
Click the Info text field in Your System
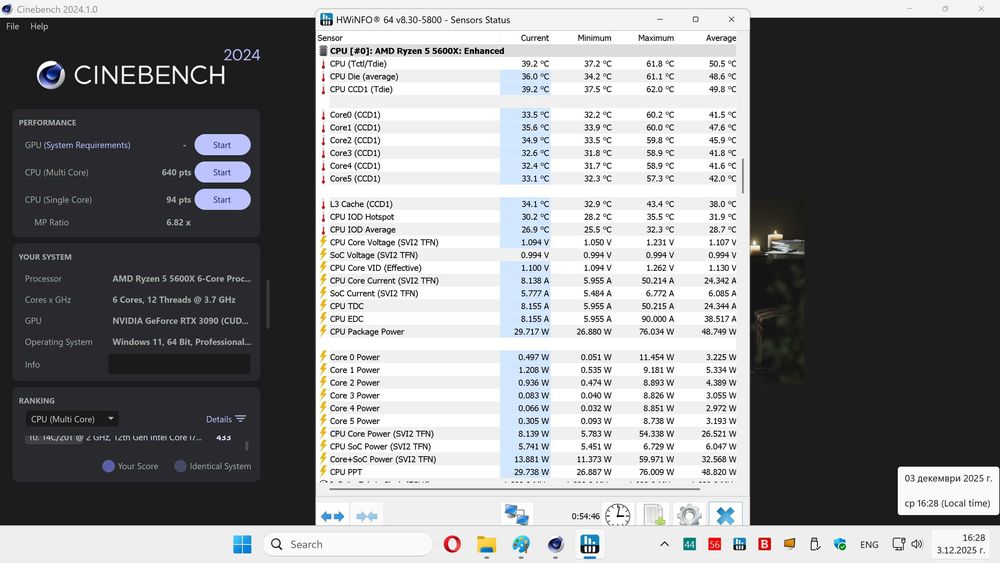click(179, 364)
